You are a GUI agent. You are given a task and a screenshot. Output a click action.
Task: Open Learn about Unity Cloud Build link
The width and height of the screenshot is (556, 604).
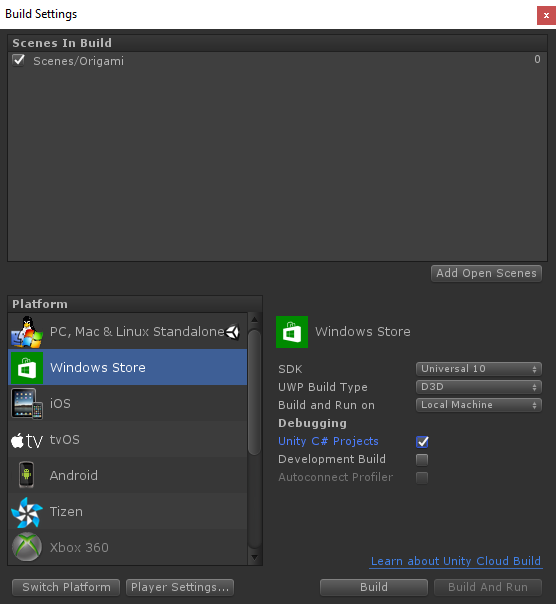456,561
